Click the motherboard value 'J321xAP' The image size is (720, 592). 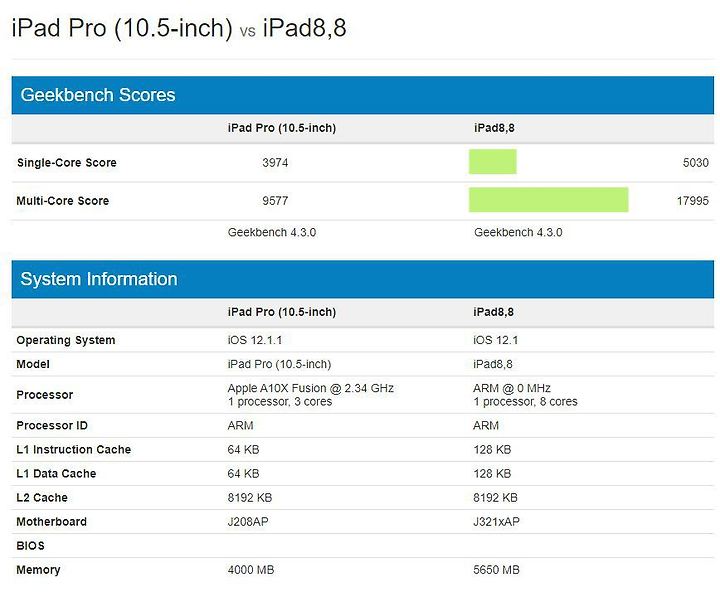tap(496, 522)
